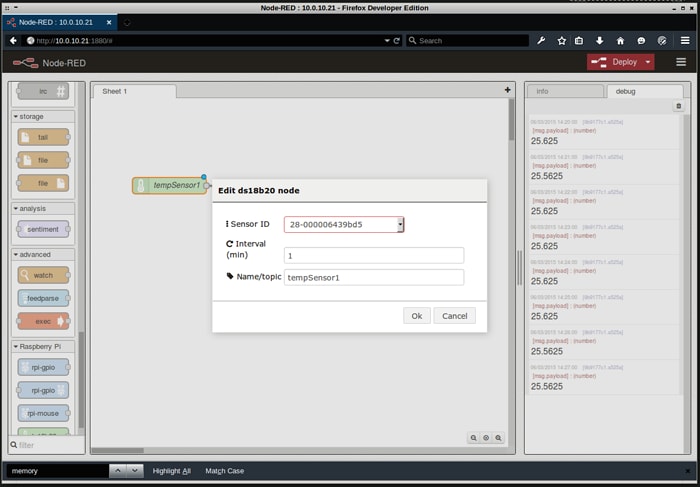This screenshot has height=487, width=700.
Task: Select the file input palette node
Action: click(43, 160)
